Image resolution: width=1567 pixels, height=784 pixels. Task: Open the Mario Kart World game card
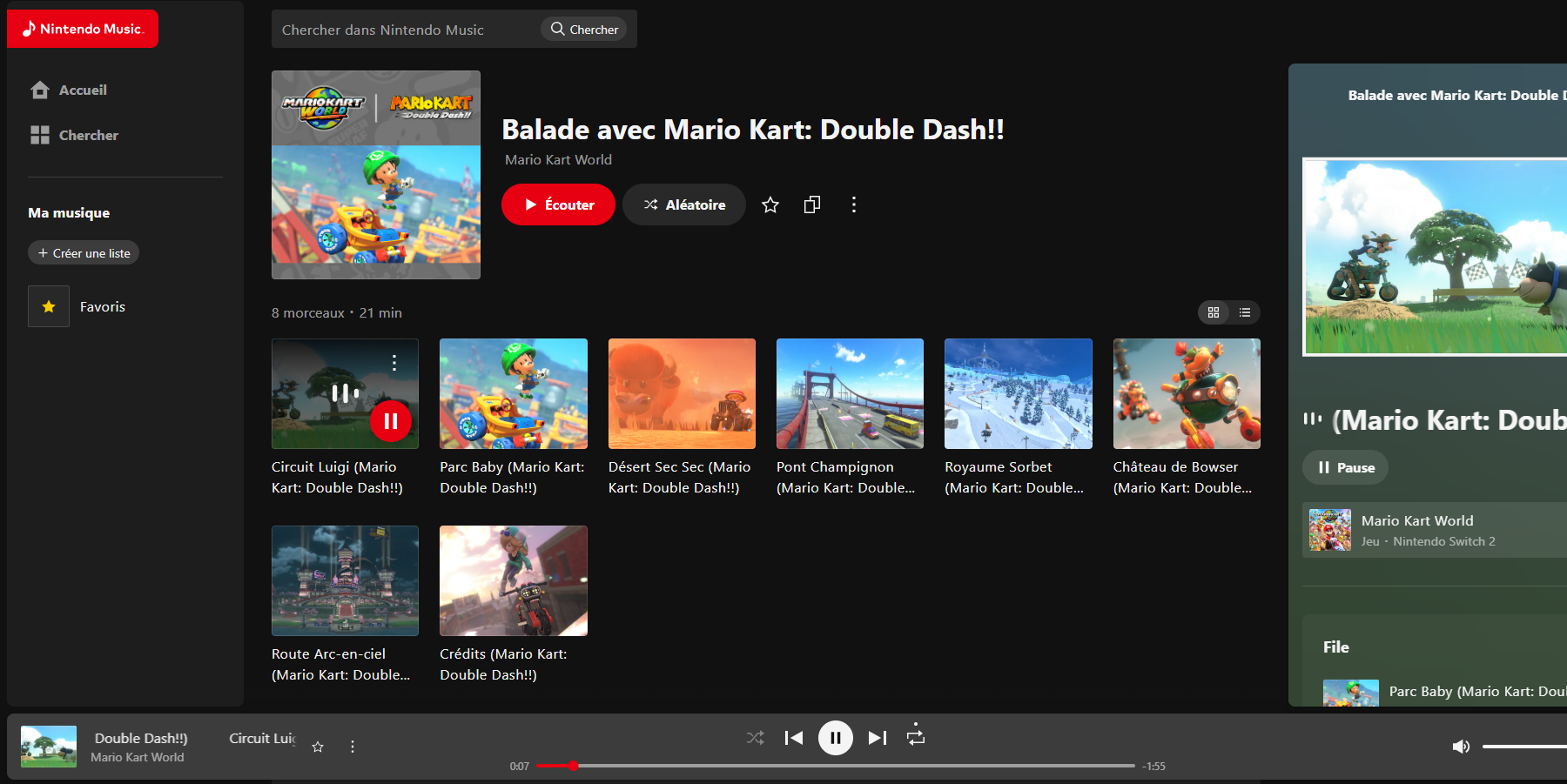(1435, 530)
